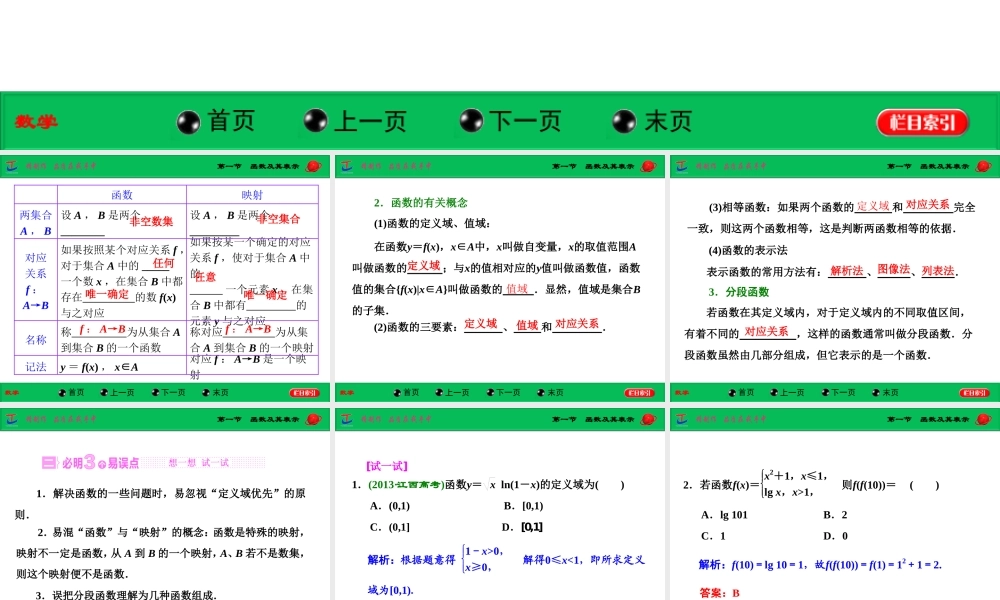Click the red 数学 logo in the main green bar
Viewport: 1000px width, 600px height.
click(x=36, y=121)
